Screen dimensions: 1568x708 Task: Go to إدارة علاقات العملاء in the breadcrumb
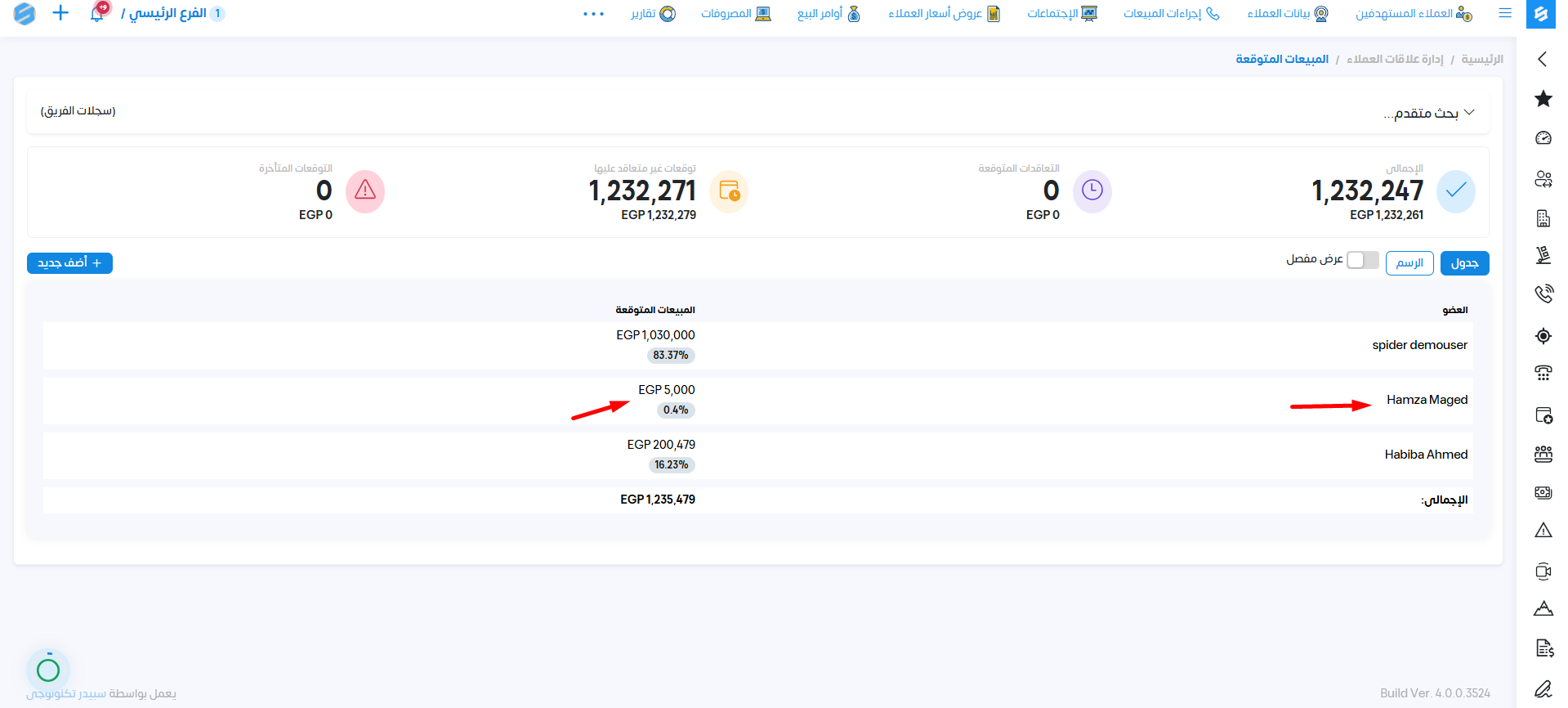pos(1395,59)
